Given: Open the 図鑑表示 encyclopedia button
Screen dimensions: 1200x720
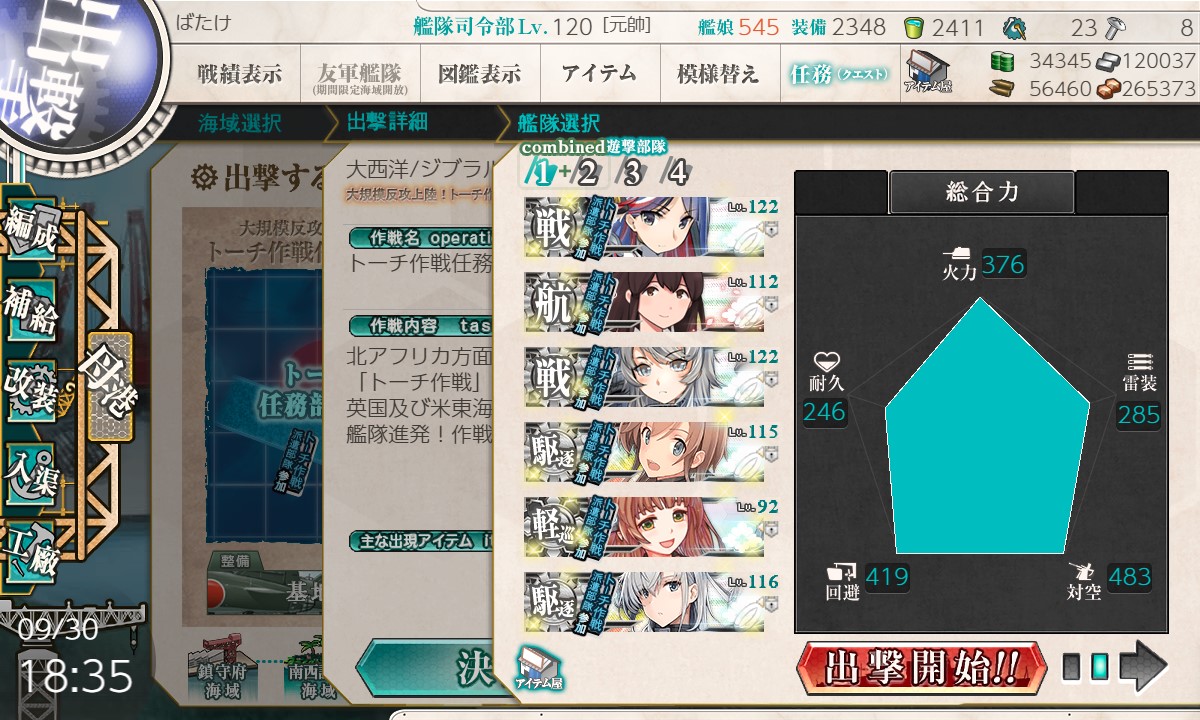Looking at the screenshot, I should (480, 73).
